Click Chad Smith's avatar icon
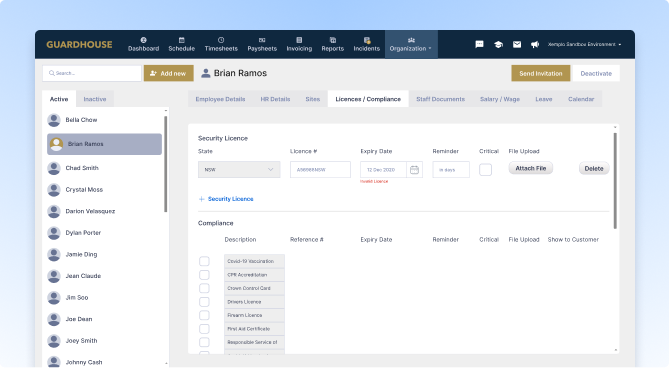The height and width of the screenshot is (368, 669). click(54, 168)
